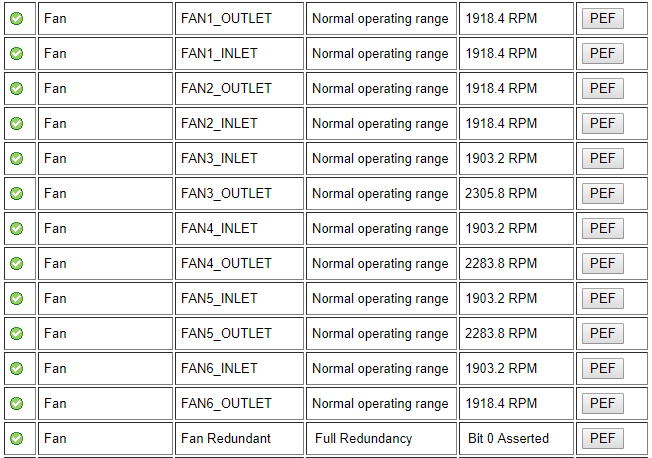Select the FAN6_INLET sensor name cell

pos(240,369)
